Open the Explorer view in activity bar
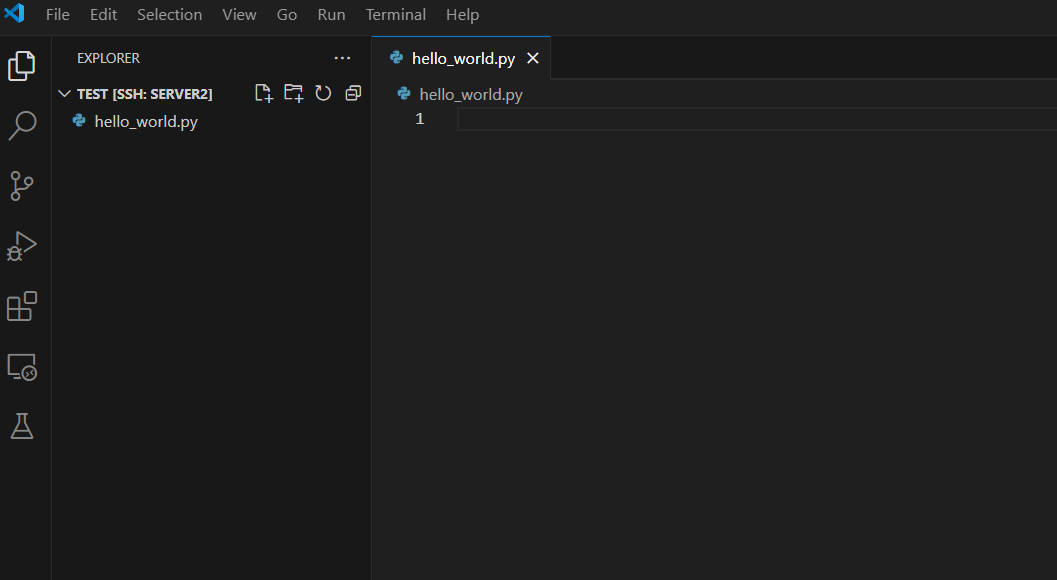This screenshot has height=580, width=1057. pos(22,66)
